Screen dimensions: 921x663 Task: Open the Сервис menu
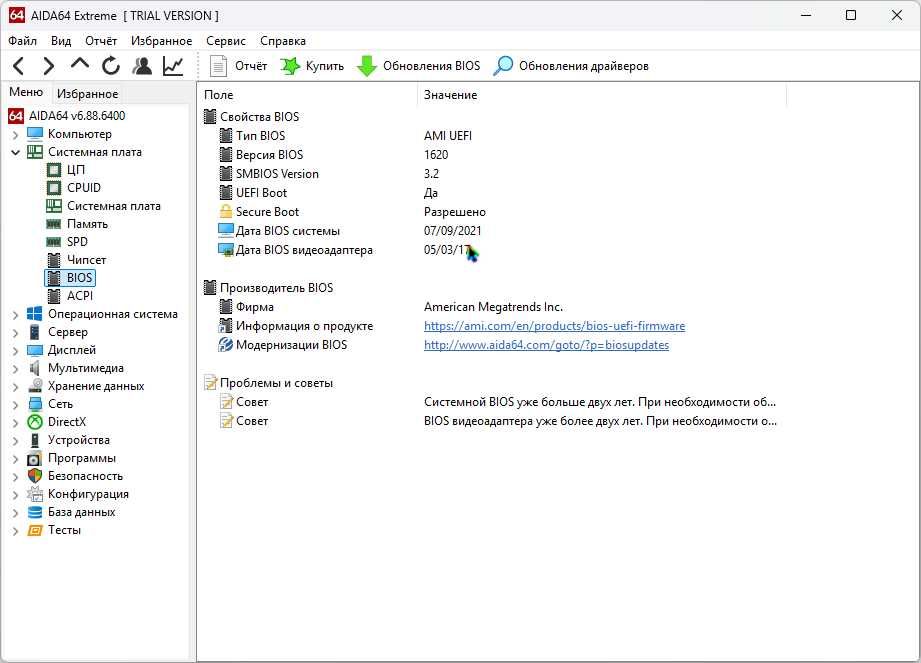[226, 41]
